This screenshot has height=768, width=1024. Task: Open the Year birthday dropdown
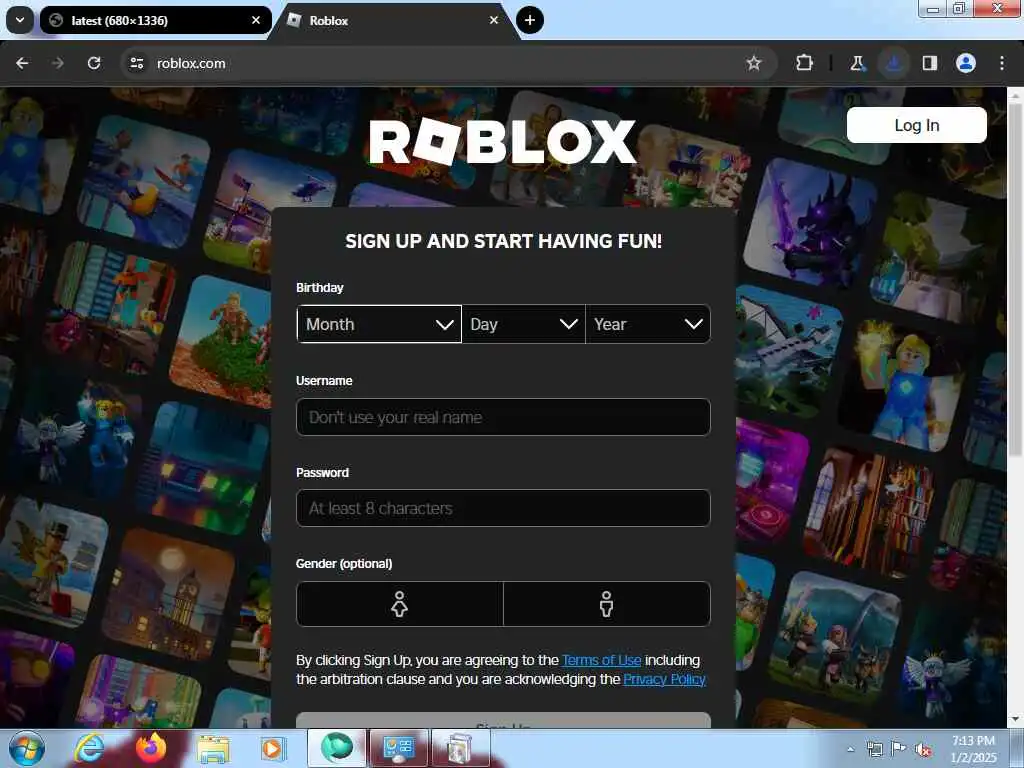tap(648, 324)
